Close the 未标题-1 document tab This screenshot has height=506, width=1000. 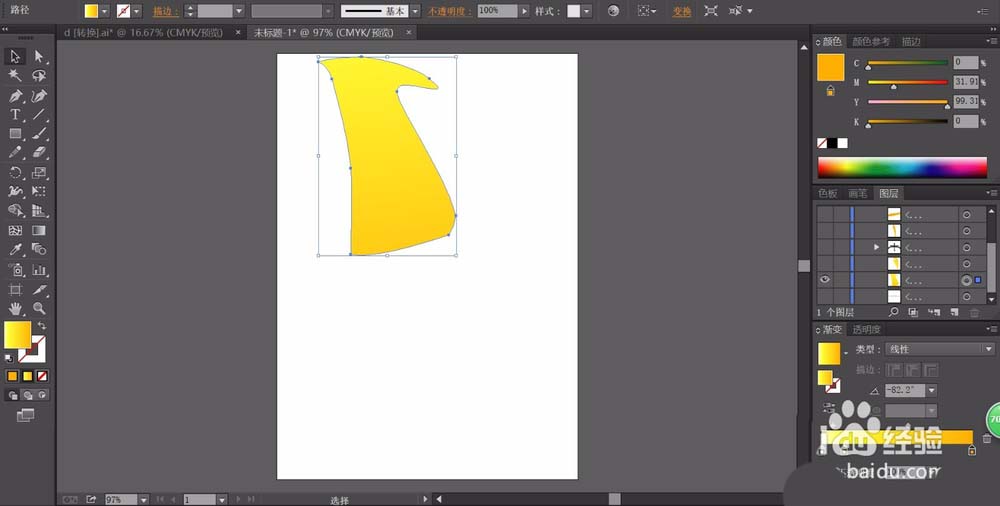[409, 32]
